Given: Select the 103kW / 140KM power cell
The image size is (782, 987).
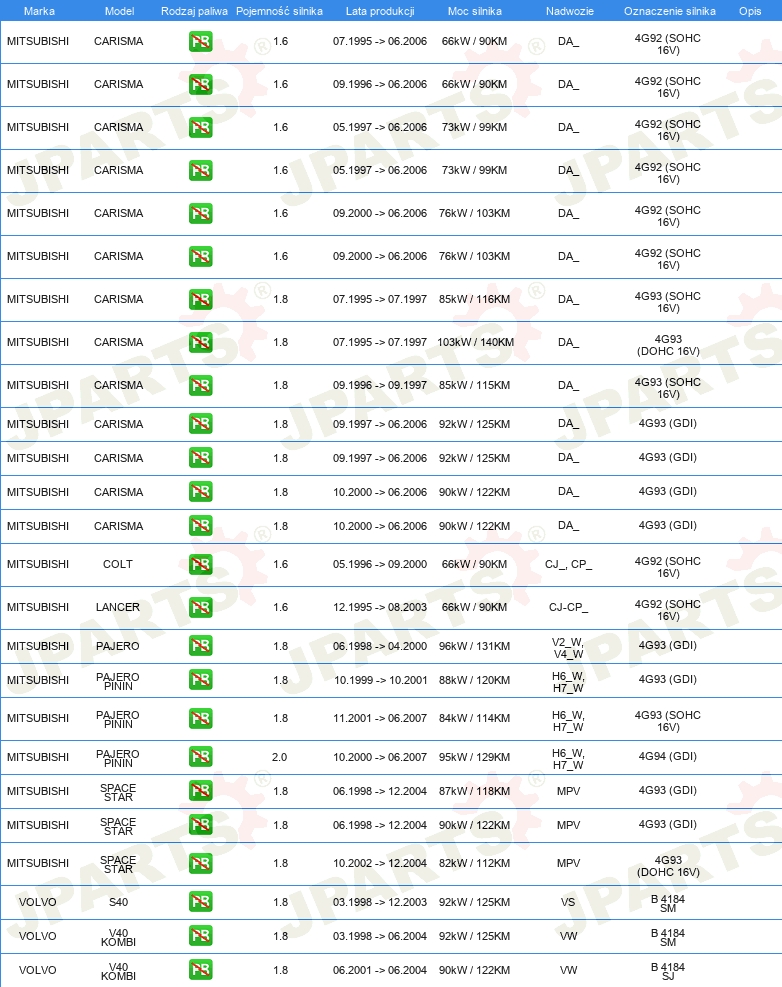Looking at the screenshot, I should pyautogui.click(x=475, y=342).
